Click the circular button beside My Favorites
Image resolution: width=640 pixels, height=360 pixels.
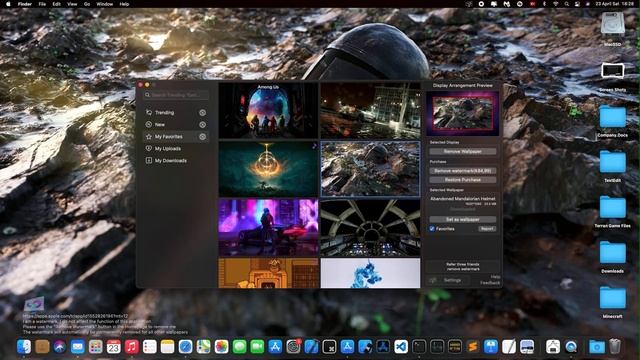coord(202,137)
